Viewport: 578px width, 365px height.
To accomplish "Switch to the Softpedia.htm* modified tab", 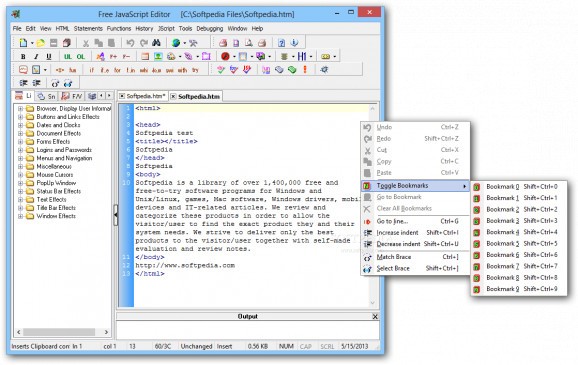I will (x=142, y=96).
